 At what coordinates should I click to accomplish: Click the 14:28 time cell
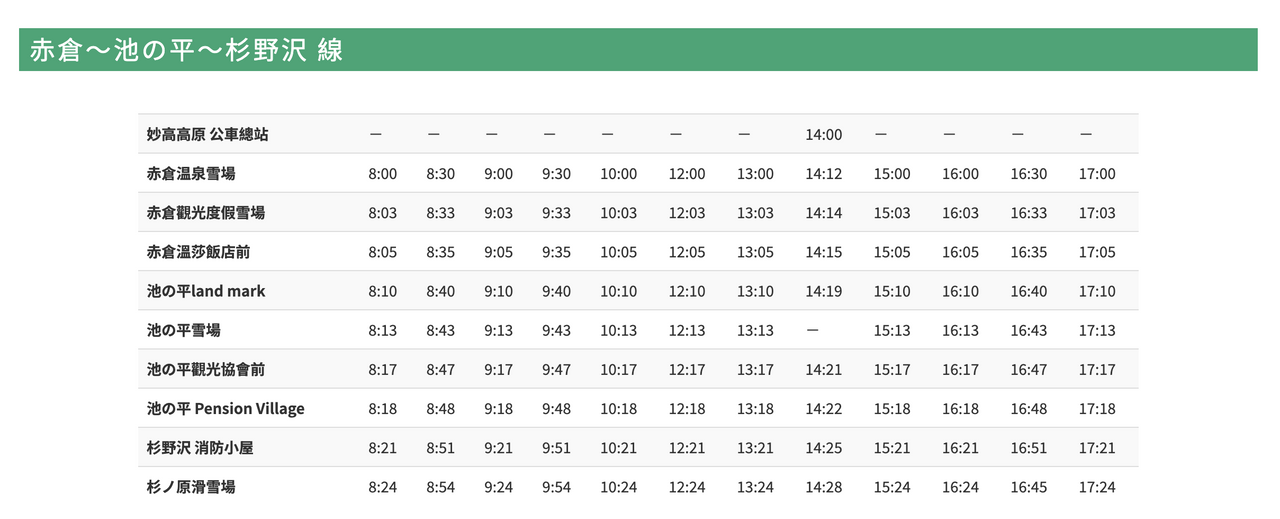[x=824, y=487]
